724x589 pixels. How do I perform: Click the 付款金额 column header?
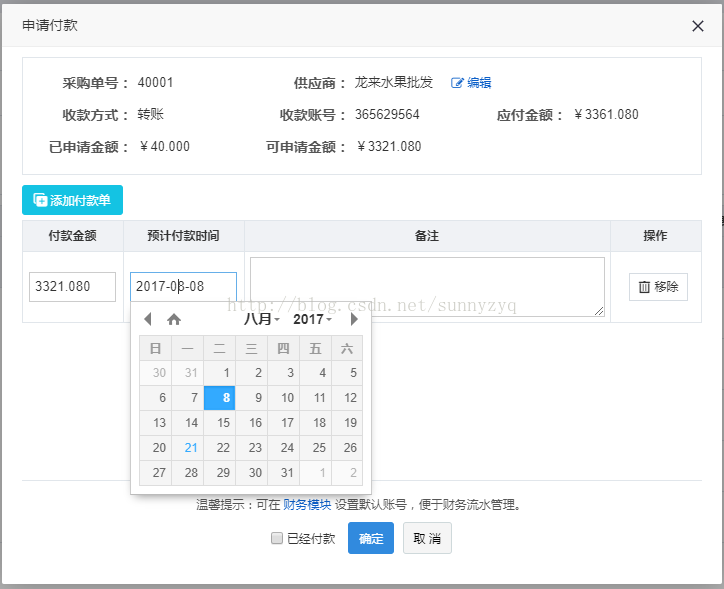coord(72,236)
